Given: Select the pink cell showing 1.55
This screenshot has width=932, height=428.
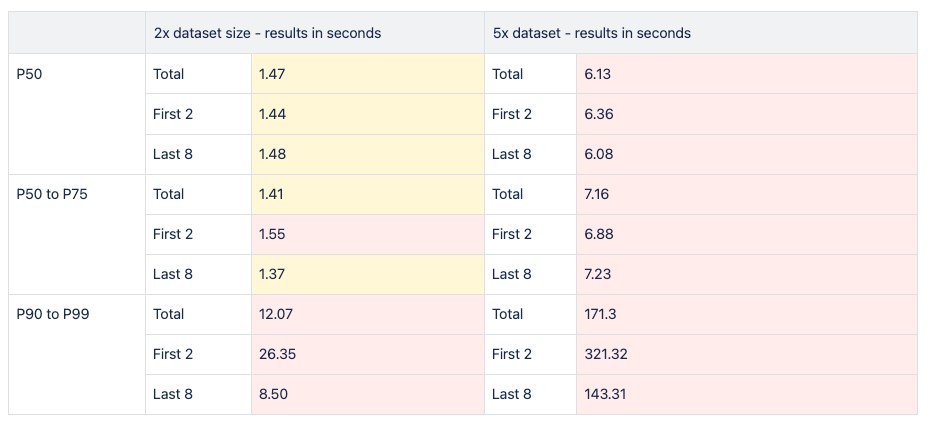Looking at the screenshot, I should tap(367, 234).
